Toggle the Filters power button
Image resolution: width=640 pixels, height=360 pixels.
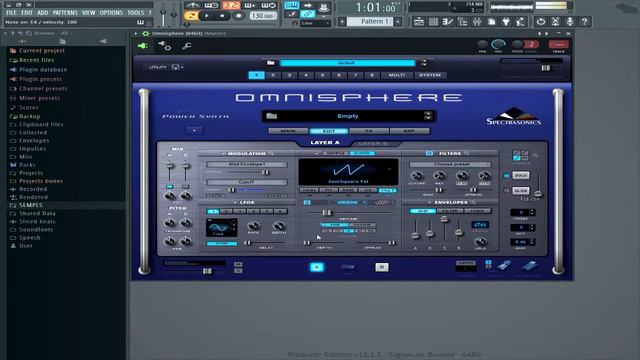click(x=429, y=153)
